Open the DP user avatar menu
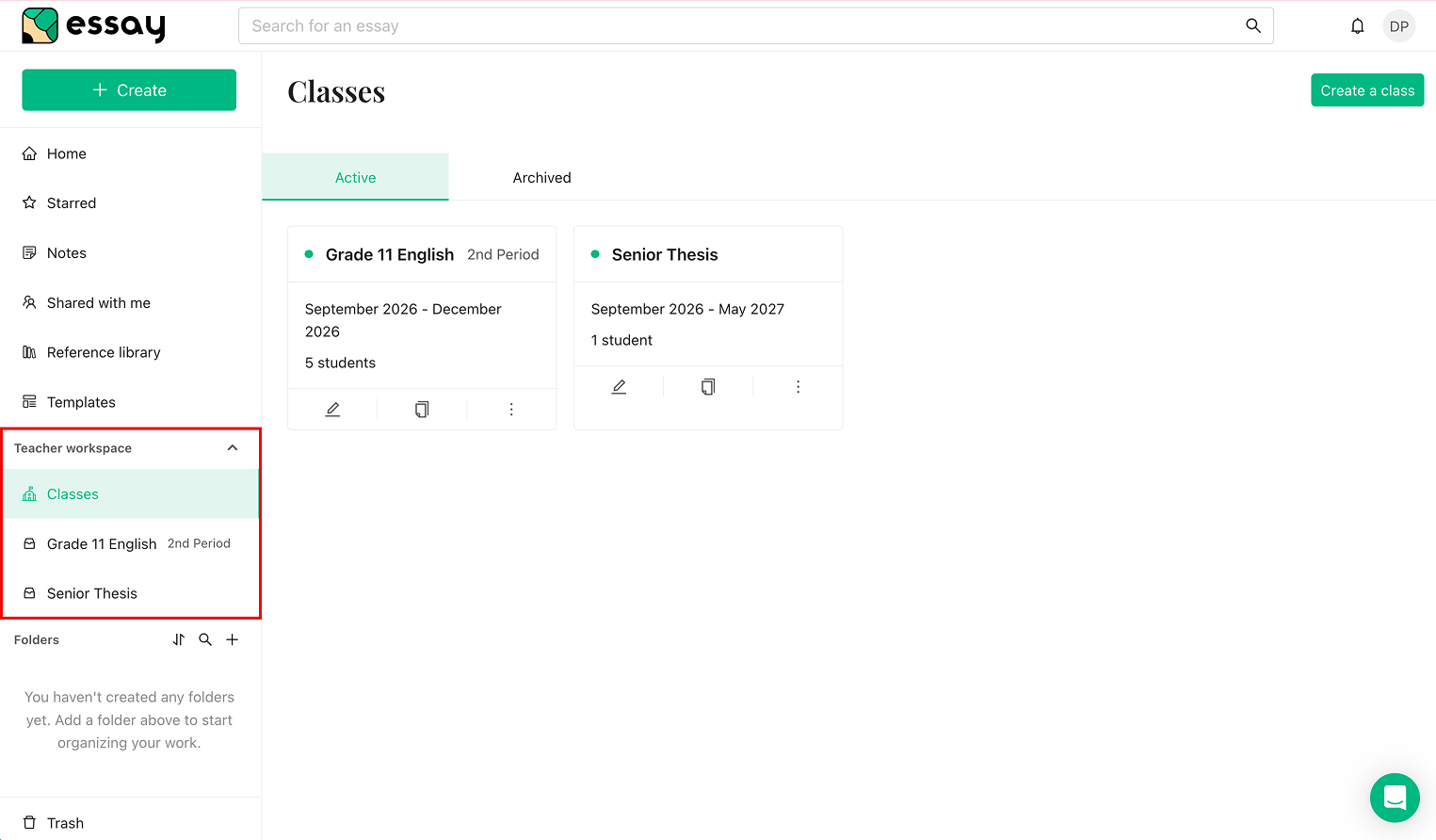 [x=1399, y=26]
